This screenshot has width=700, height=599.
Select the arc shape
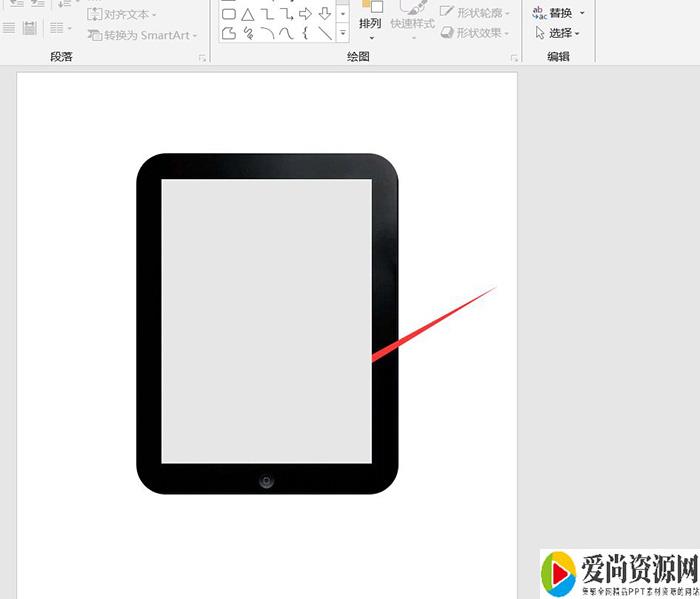pos(267,33)
